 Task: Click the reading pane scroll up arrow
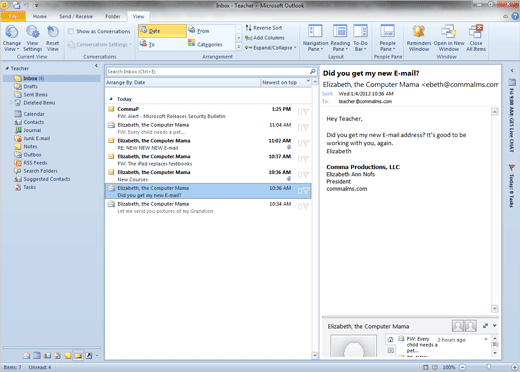click(495, 112)
